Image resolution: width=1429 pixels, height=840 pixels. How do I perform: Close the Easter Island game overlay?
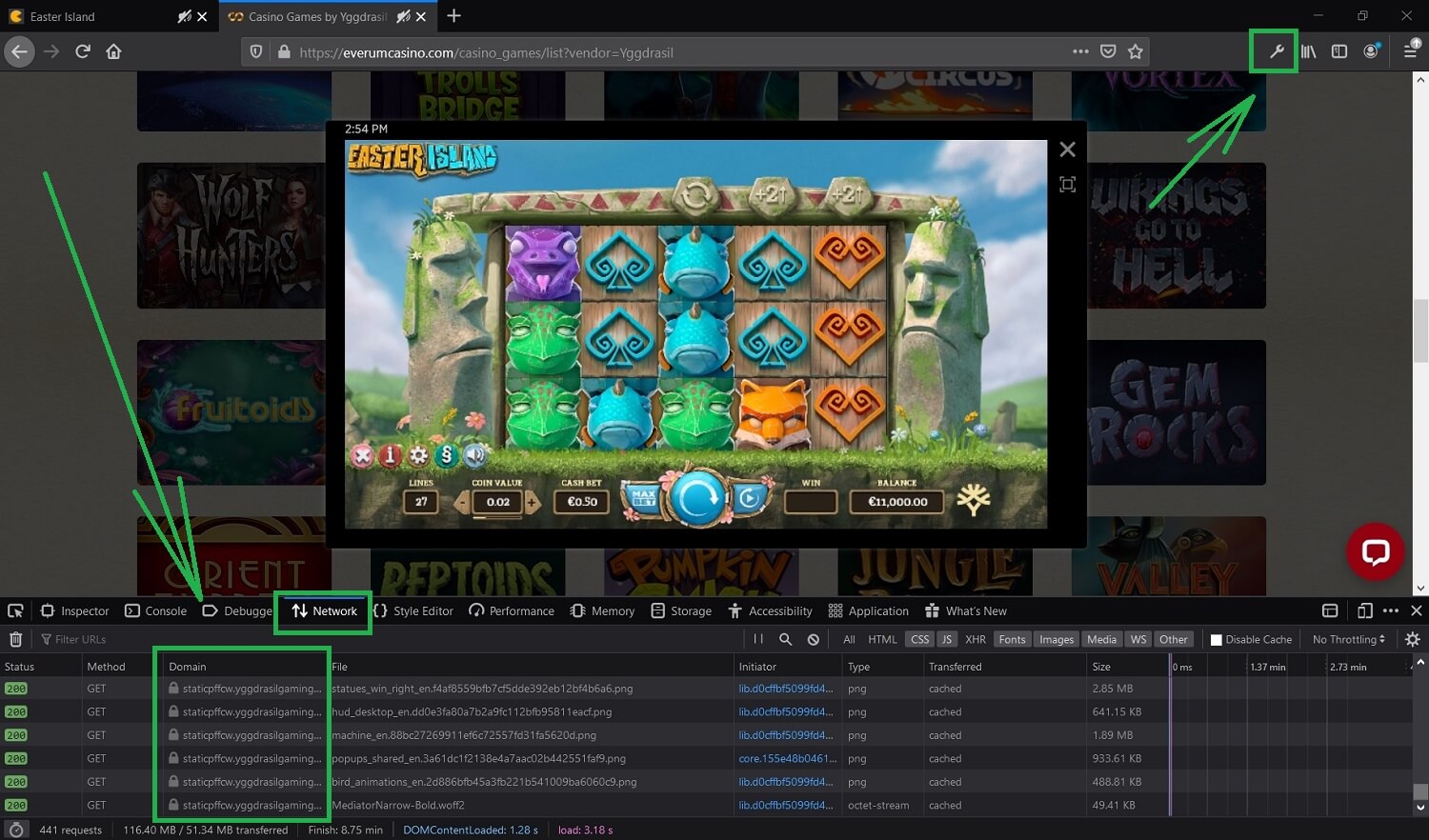tap(1067, 150)
